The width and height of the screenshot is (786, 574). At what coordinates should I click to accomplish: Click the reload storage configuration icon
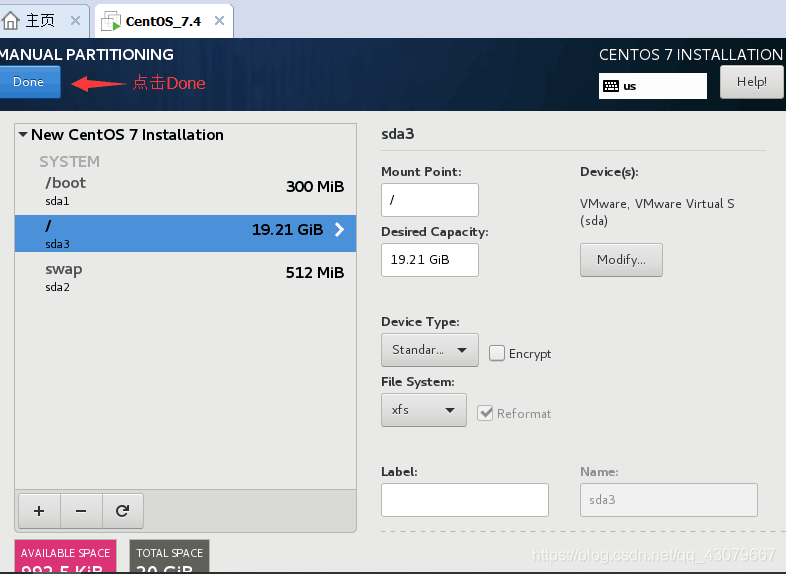point(123,511)
